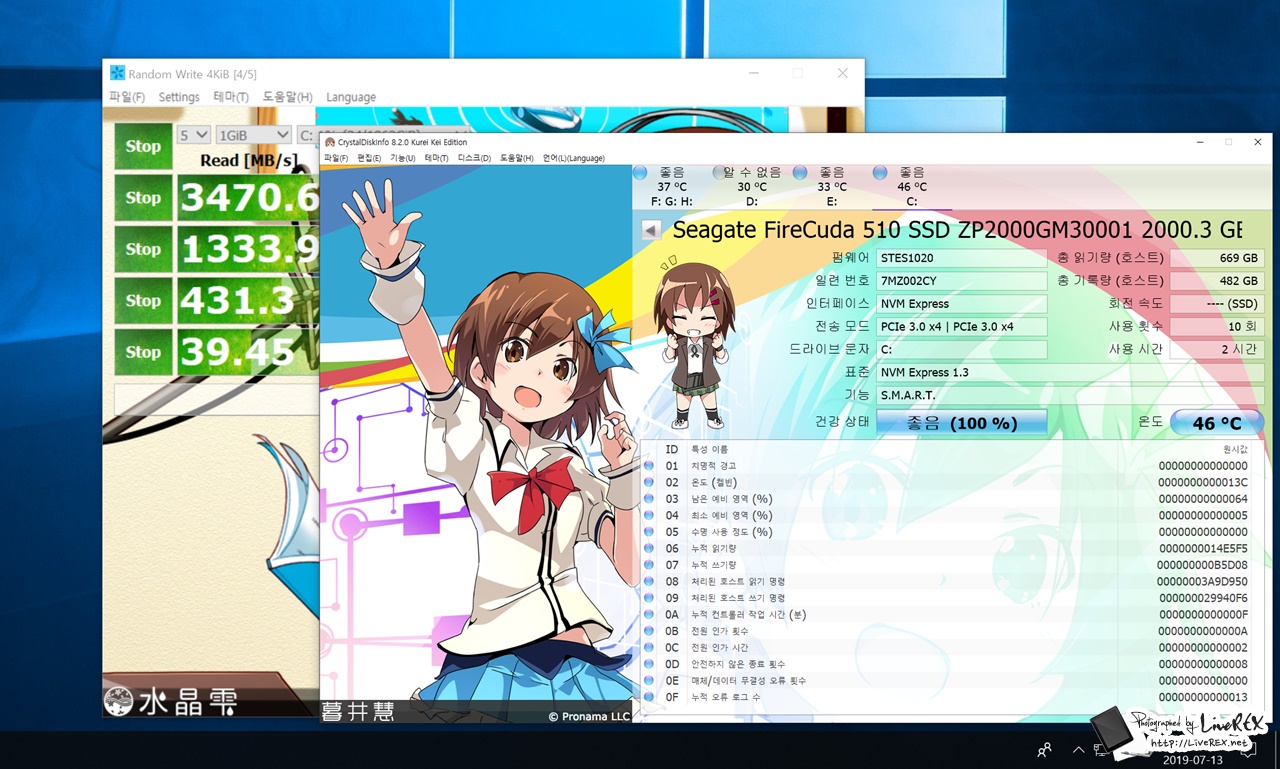Open 도움말(H) menu in CrystalDiskMark window
The width and height of the screenshot is (1280, 769).
pos(288,97)
